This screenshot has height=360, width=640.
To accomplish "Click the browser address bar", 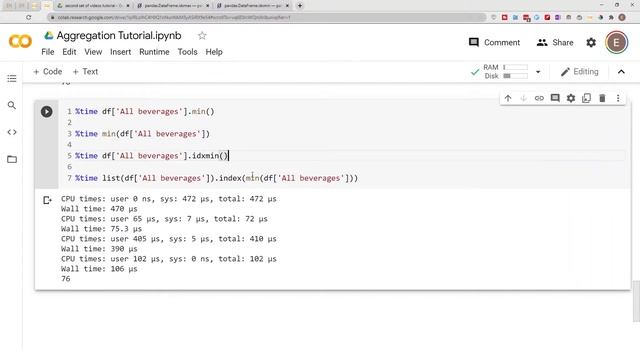I will (x=267, y=17).
